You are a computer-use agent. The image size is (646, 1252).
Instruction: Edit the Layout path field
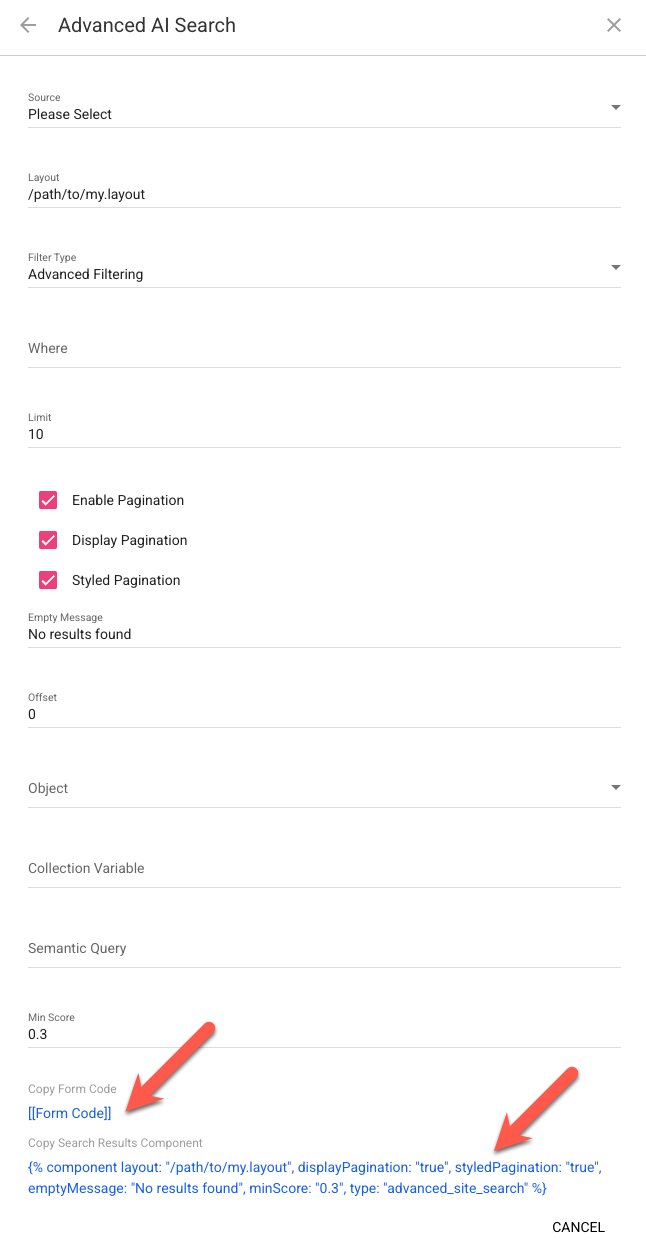pyautogui.click(x=200, y=194)
